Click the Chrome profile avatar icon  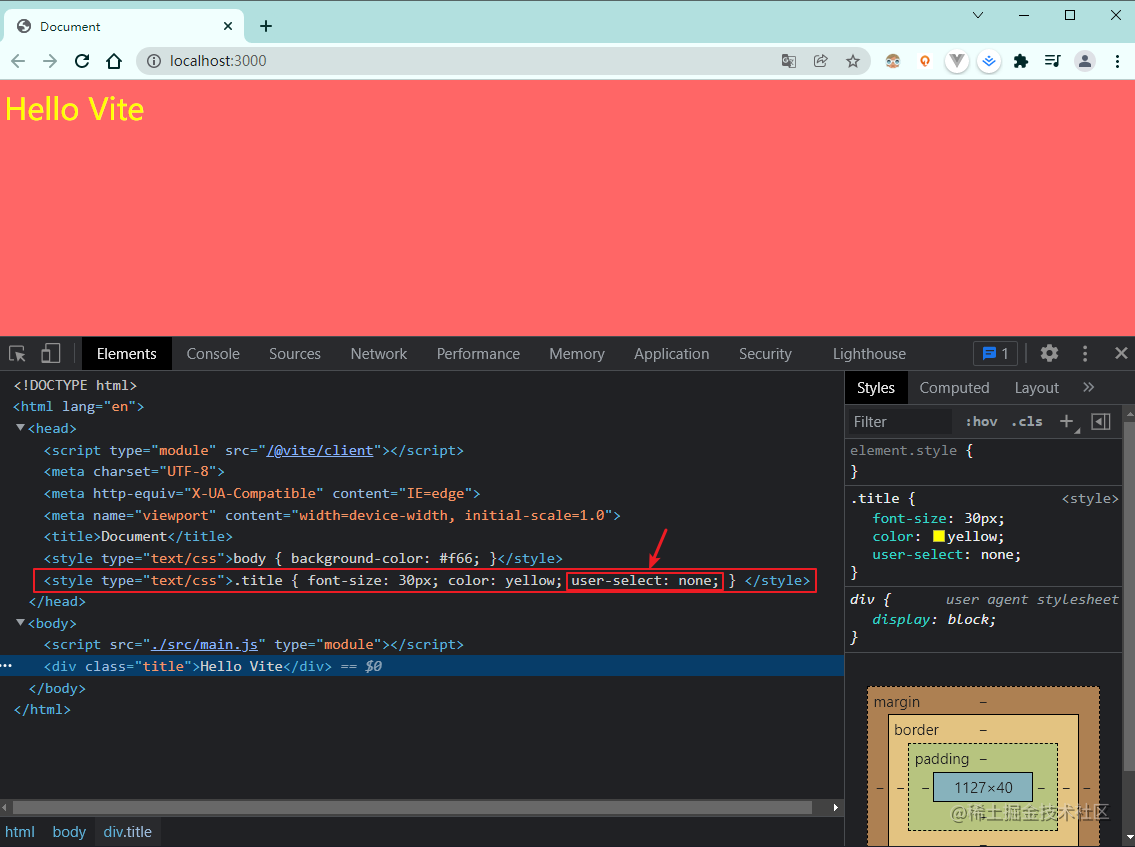click(x=1085, y=61)
